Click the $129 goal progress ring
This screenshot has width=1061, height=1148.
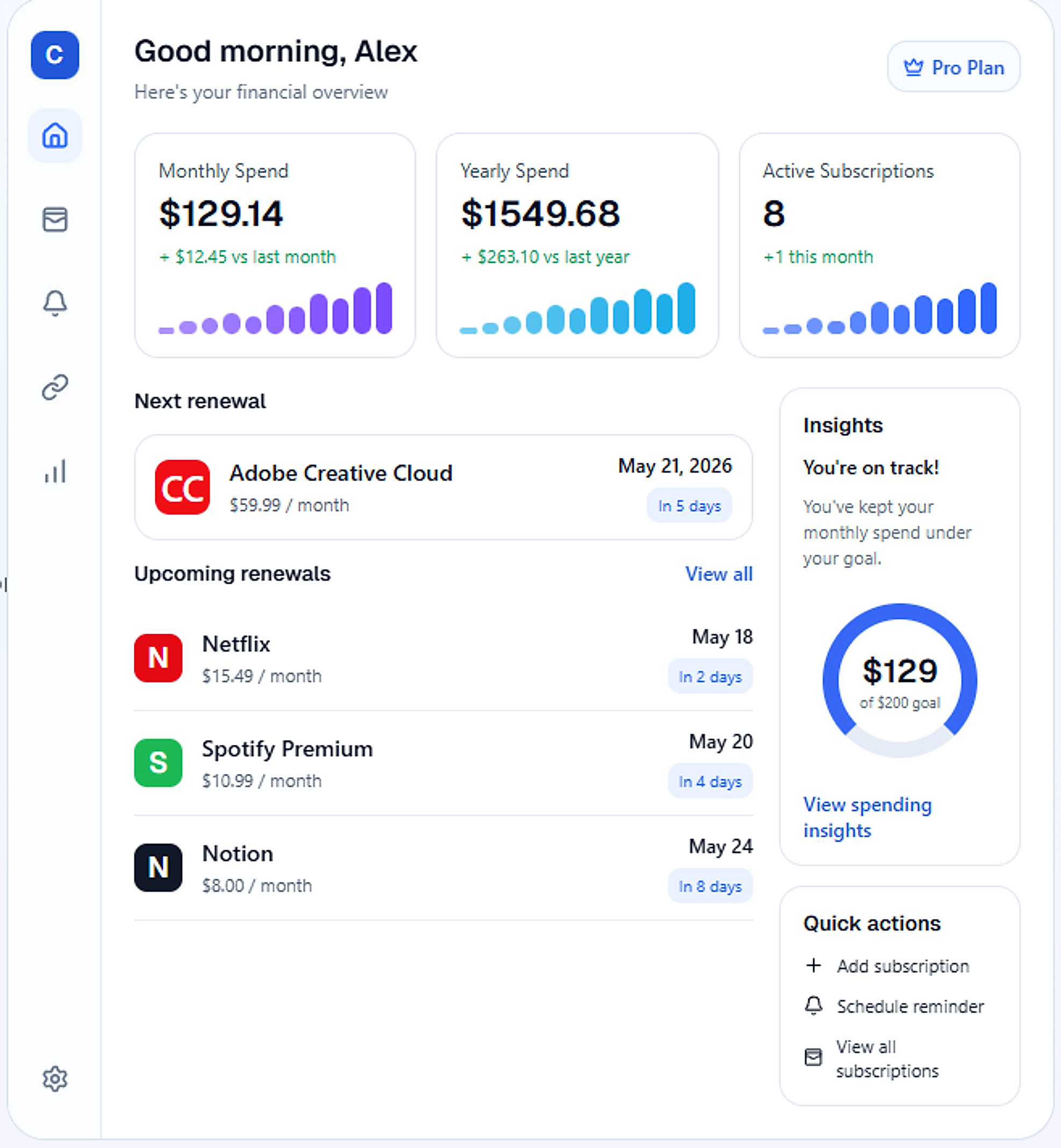(x=900, y=681)
